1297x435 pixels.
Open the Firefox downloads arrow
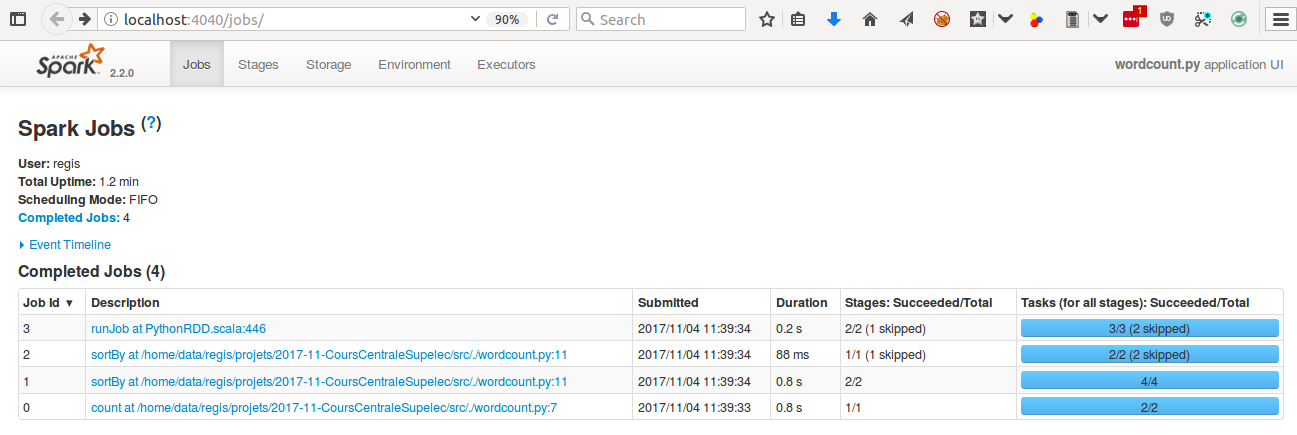pos(834,19)
